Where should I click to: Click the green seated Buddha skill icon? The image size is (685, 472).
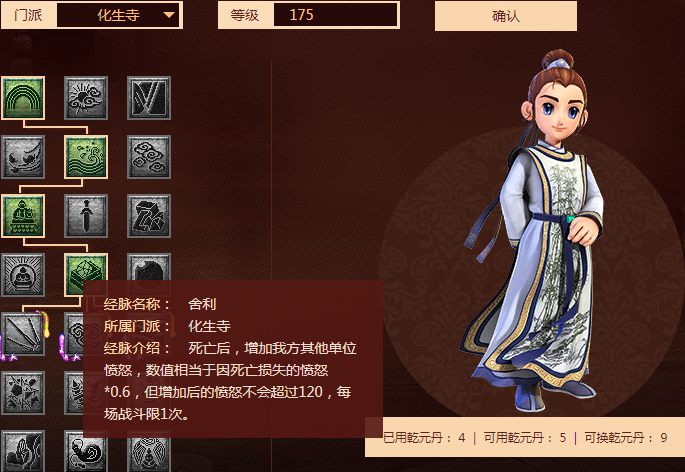coord(23,216)
